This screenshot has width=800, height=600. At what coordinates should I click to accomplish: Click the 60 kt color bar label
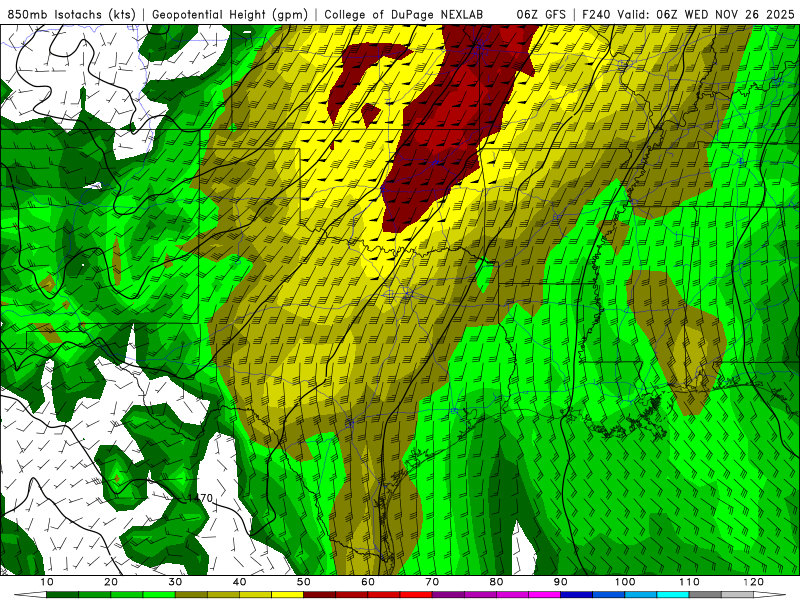pos(368,582)
